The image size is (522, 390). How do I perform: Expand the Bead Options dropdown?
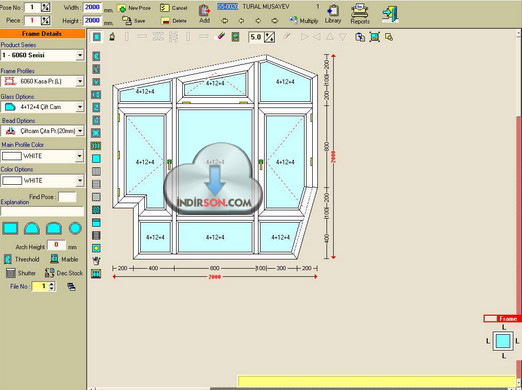pyautogui.click(x=80, y=131)
